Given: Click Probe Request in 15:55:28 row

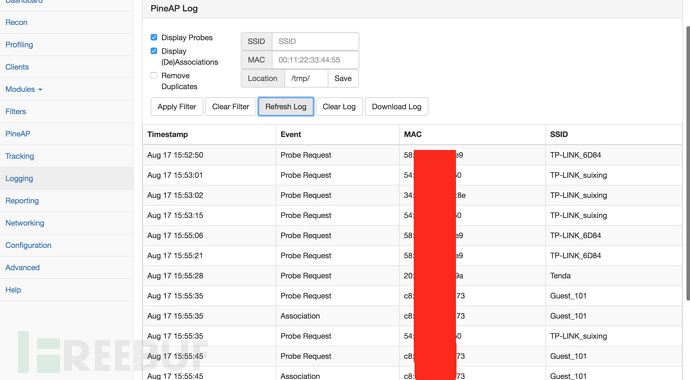Looking at the screenshot, I should (306, 276).
